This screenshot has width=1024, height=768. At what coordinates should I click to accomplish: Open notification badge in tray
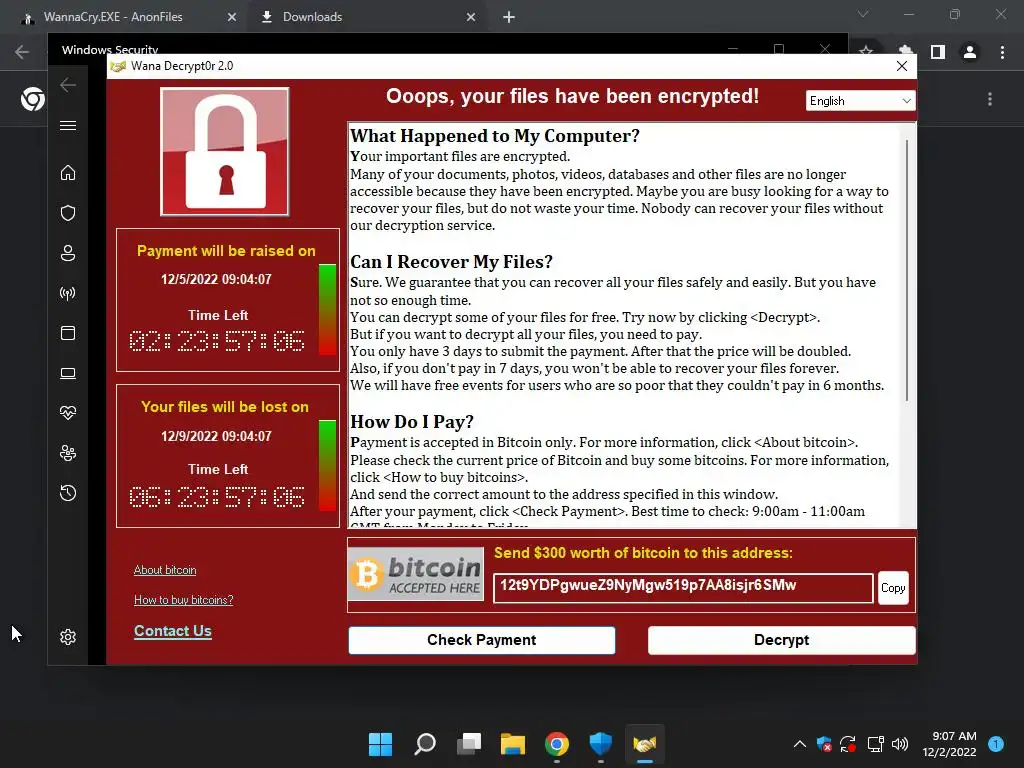(996, 744)
